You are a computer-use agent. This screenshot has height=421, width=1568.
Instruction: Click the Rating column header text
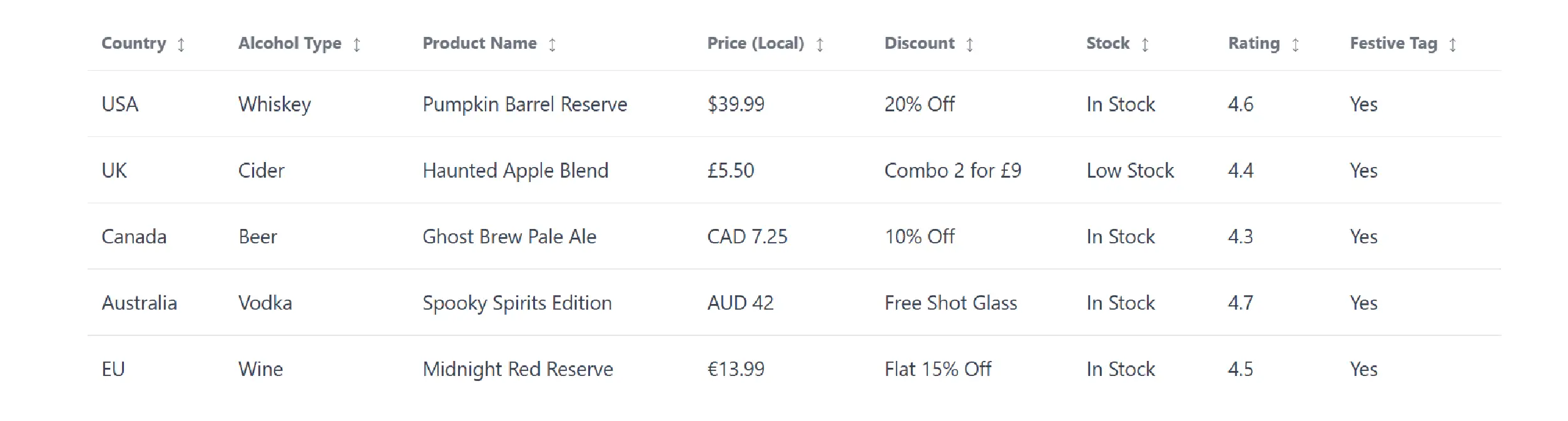(1253, 43)
